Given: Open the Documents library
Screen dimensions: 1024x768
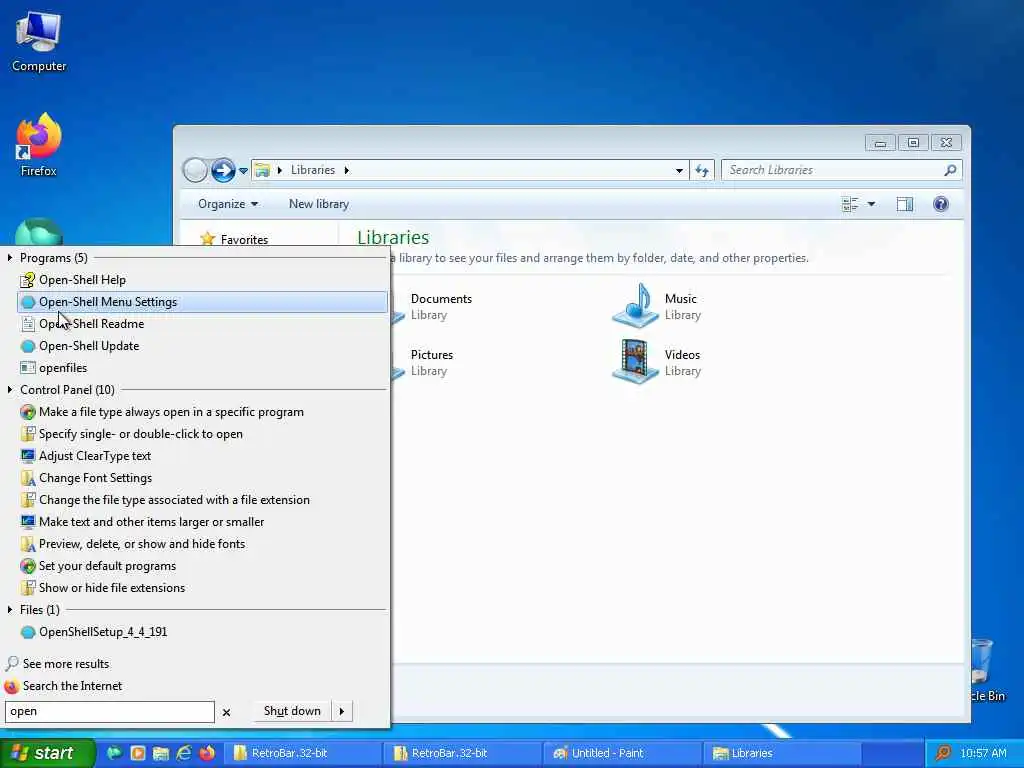Looking at the screenshot, I should pyautogui.click(x=441, y=306).
